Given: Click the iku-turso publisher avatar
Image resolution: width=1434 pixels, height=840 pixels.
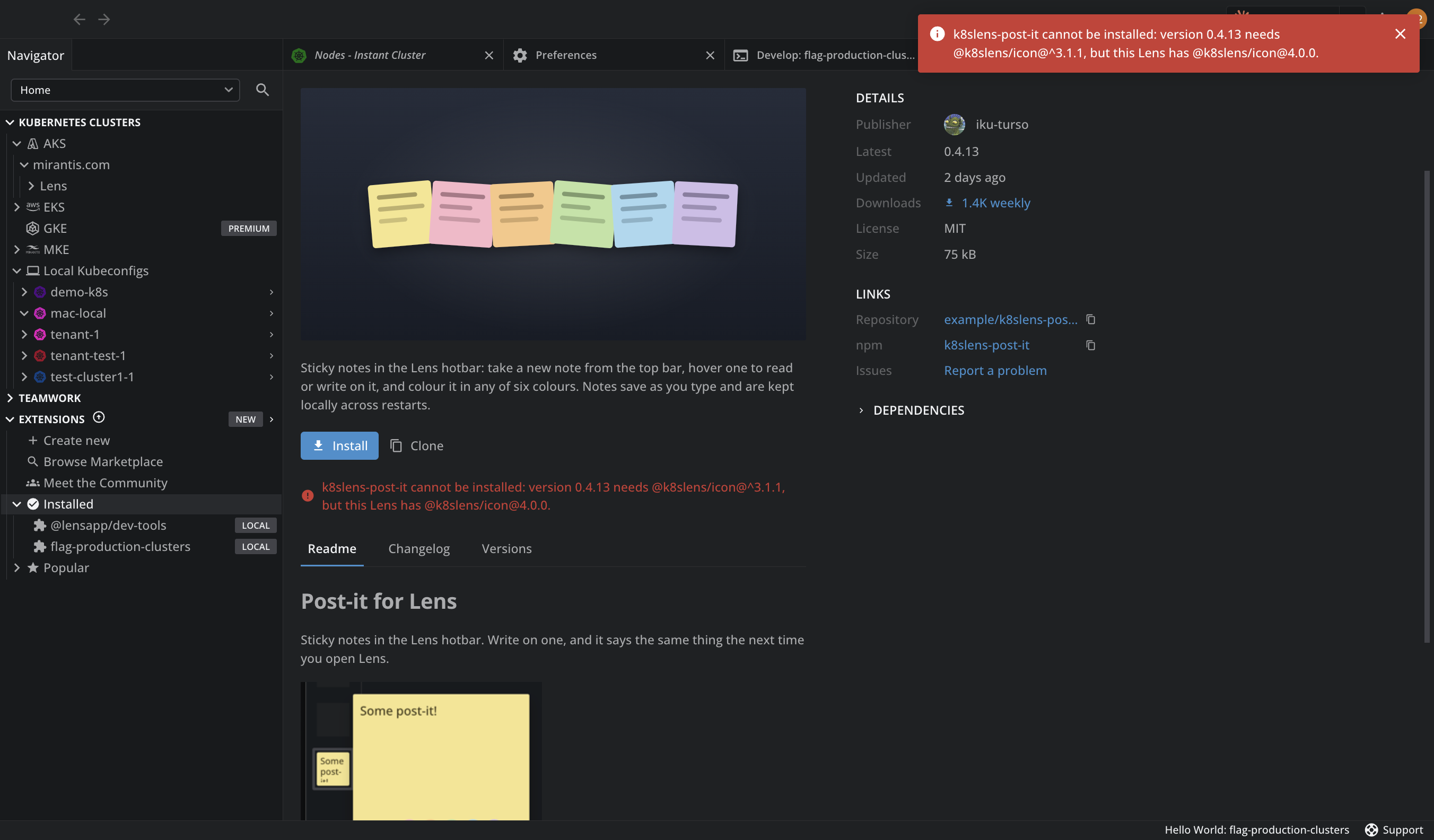Looking at the screenshot, I should (x=954, y=124).
